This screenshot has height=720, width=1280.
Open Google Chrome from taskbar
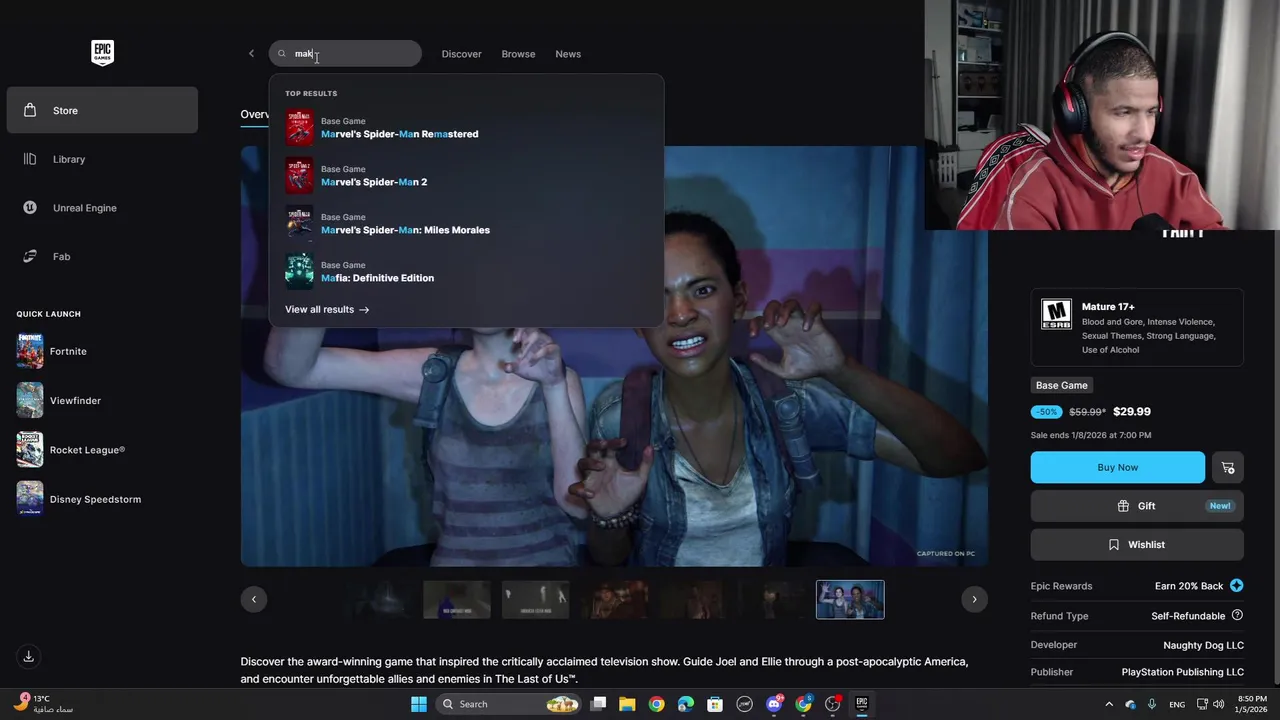click(x=656, y=704)
